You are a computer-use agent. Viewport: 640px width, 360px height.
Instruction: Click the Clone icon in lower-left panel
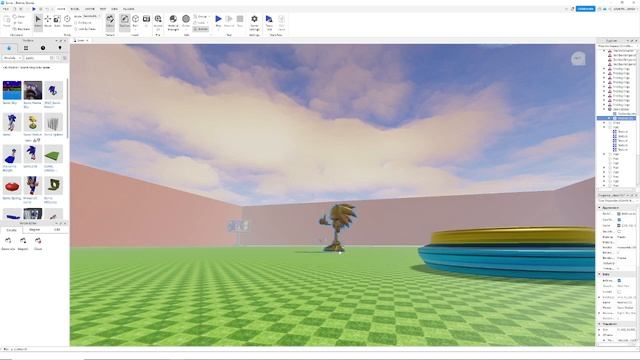pyautogui.click(x=38, y=241)
